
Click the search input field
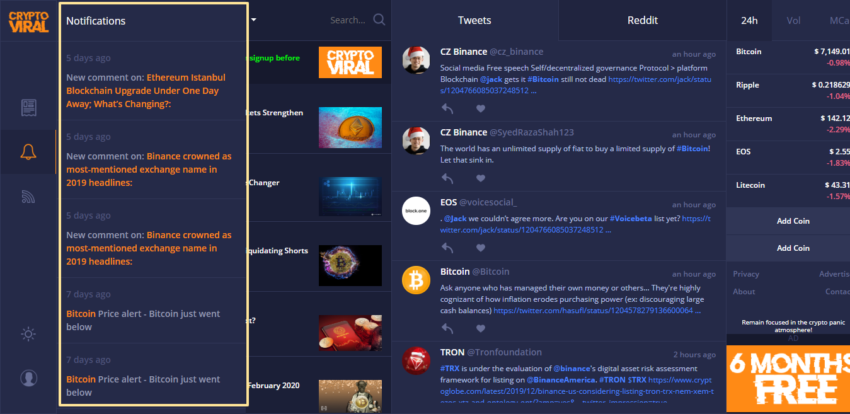point(347,20)
